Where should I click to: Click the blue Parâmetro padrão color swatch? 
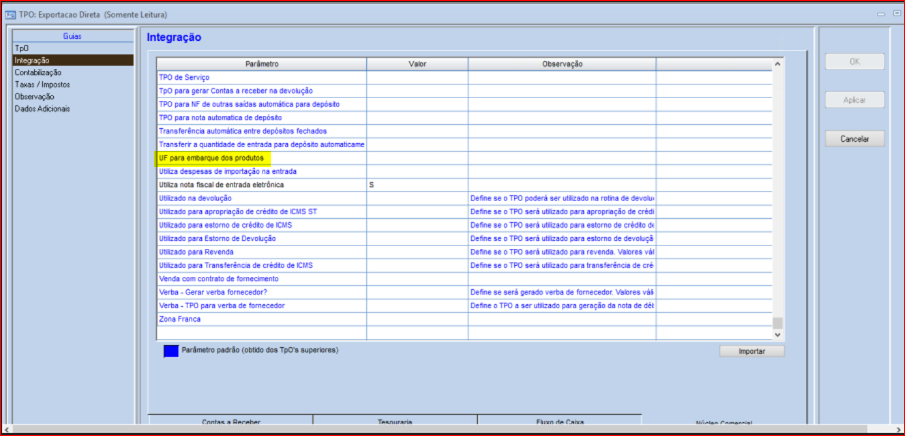click(171, 350)
